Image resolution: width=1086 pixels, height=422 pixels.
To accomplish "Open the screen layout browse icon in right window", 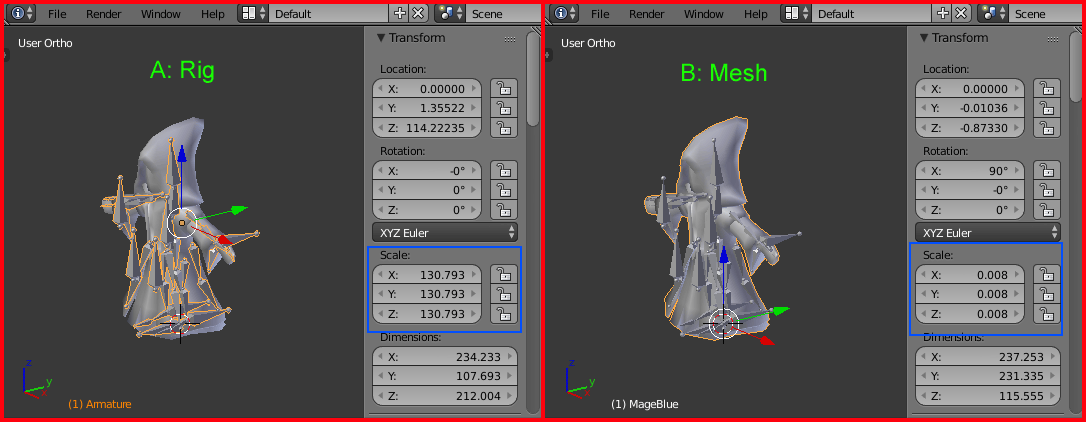I will [x=796, y=13].
